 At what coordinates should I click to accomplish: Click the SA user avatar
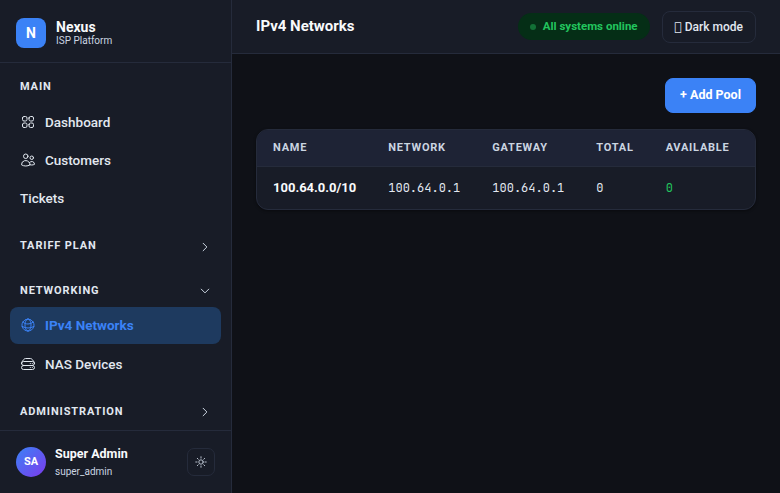[31, 462]
